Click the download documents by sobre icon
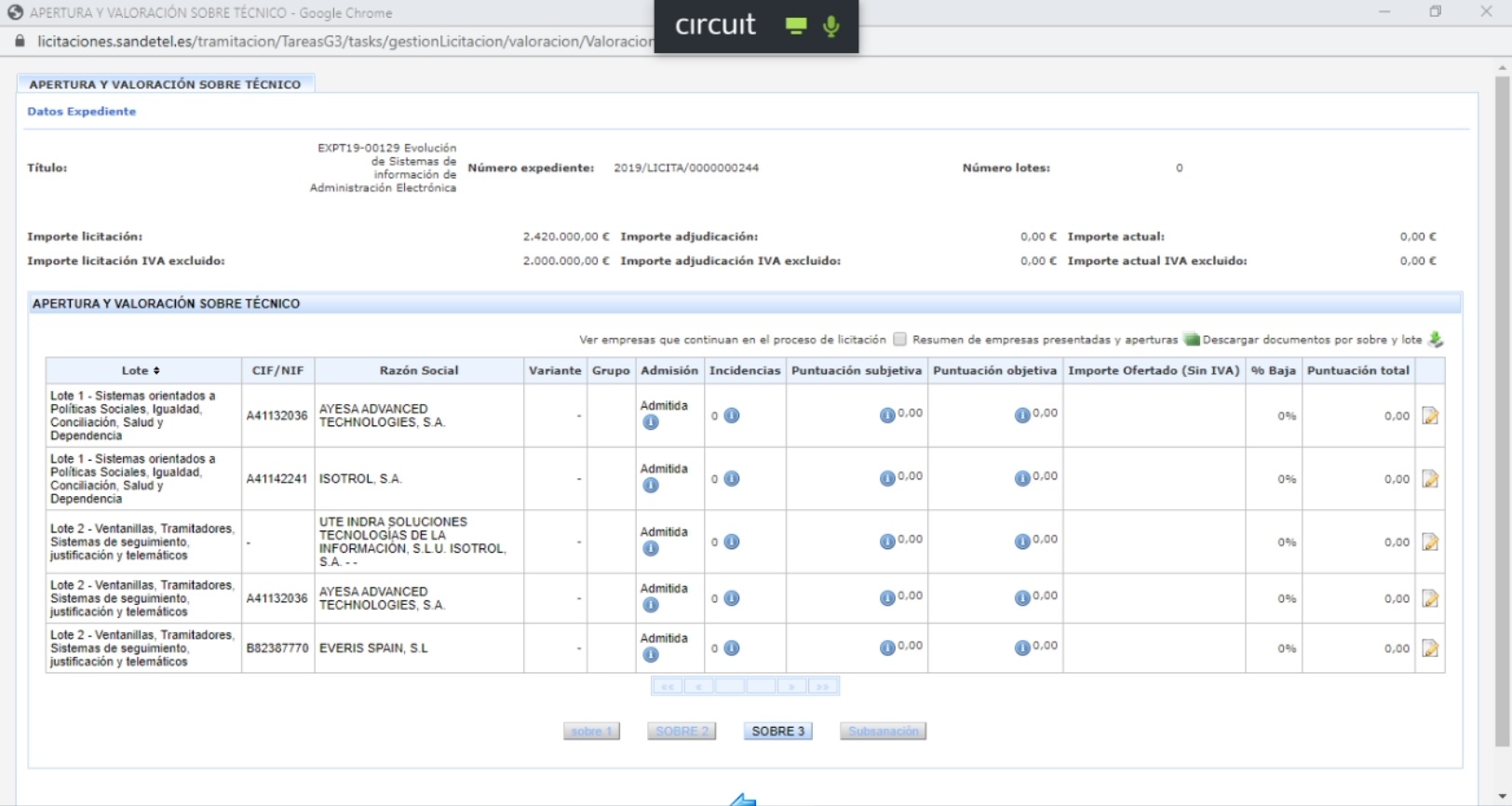This screenshot has width=1512, height=806. (x=1436, y=340)
